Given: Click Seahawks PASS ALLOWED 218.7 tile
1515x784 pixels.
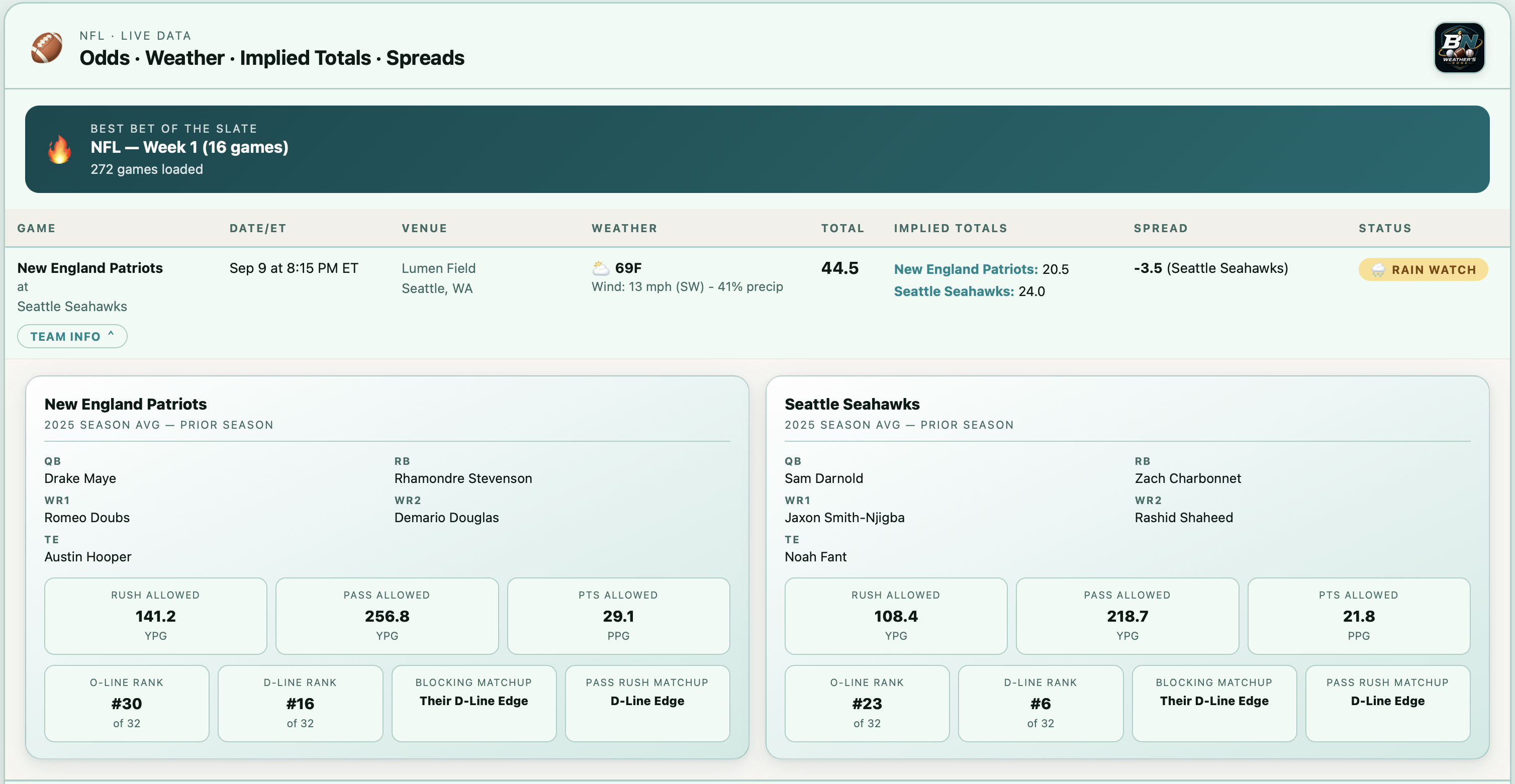Looking at the screenshot, I should [1127, 616].
